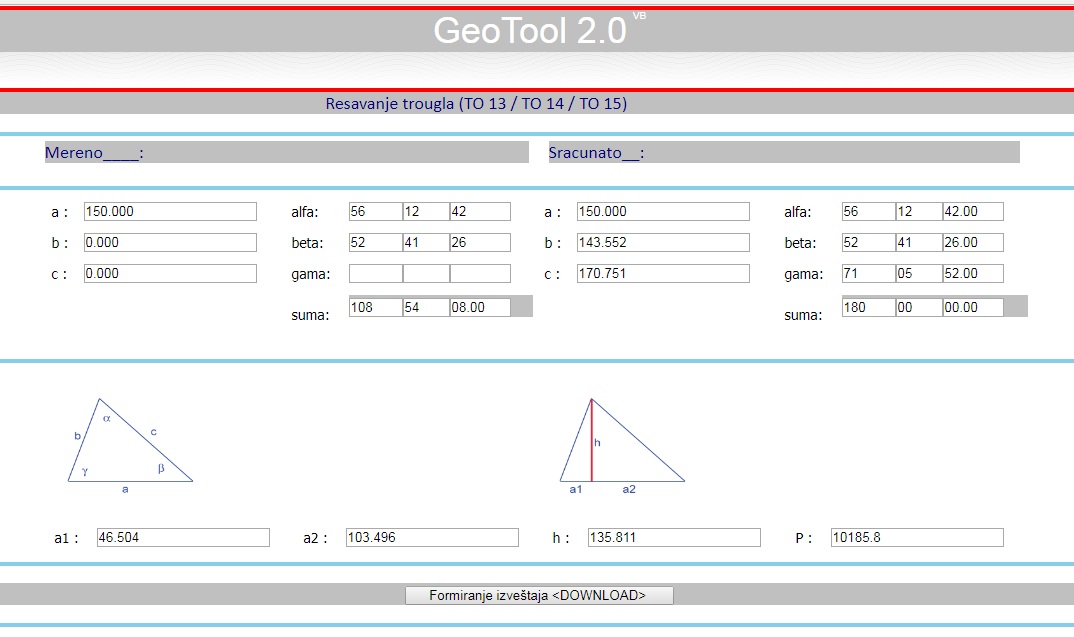The height and width of the screenshot is (637, 1074).
Task: Click the GeoTool 2.0 header title
Action: (531, 31)
